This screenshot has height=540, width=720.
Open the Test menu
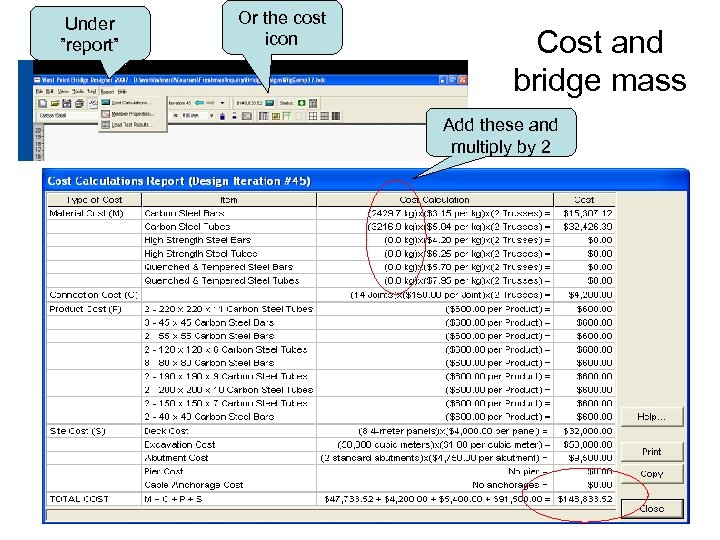[92, 91]
